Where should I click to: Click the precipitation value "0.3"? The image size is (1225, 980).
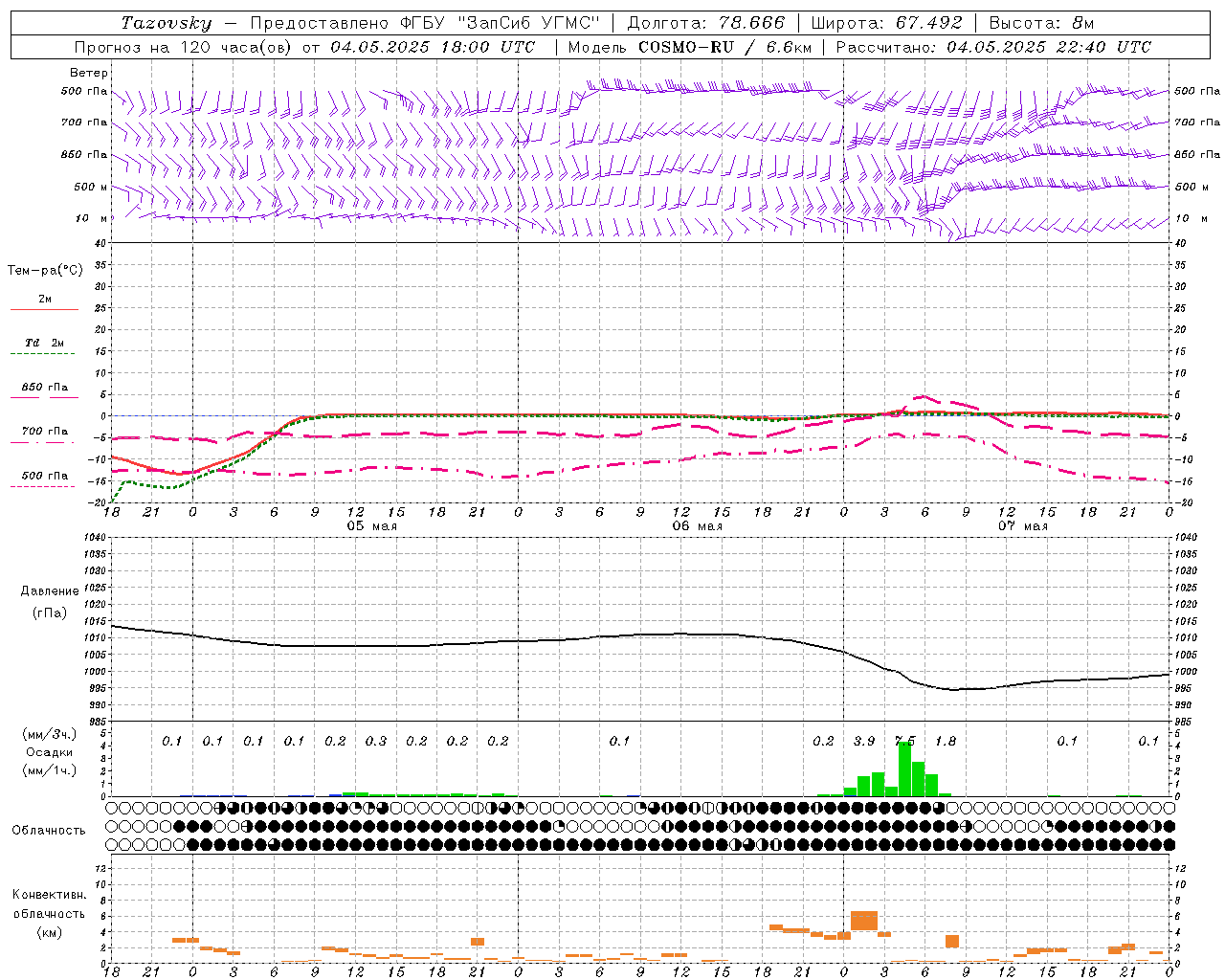[x=376, y=741]
